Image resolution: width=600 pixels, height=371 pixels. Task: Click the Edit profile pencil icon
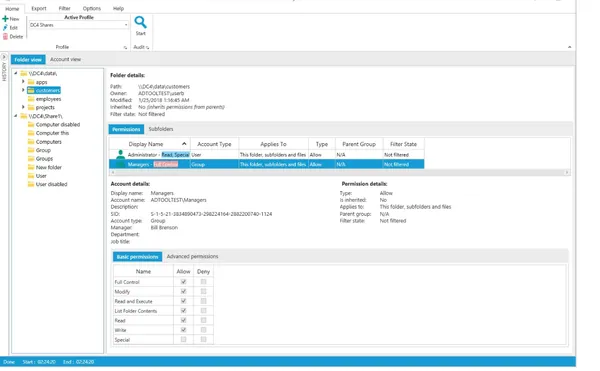5,28
